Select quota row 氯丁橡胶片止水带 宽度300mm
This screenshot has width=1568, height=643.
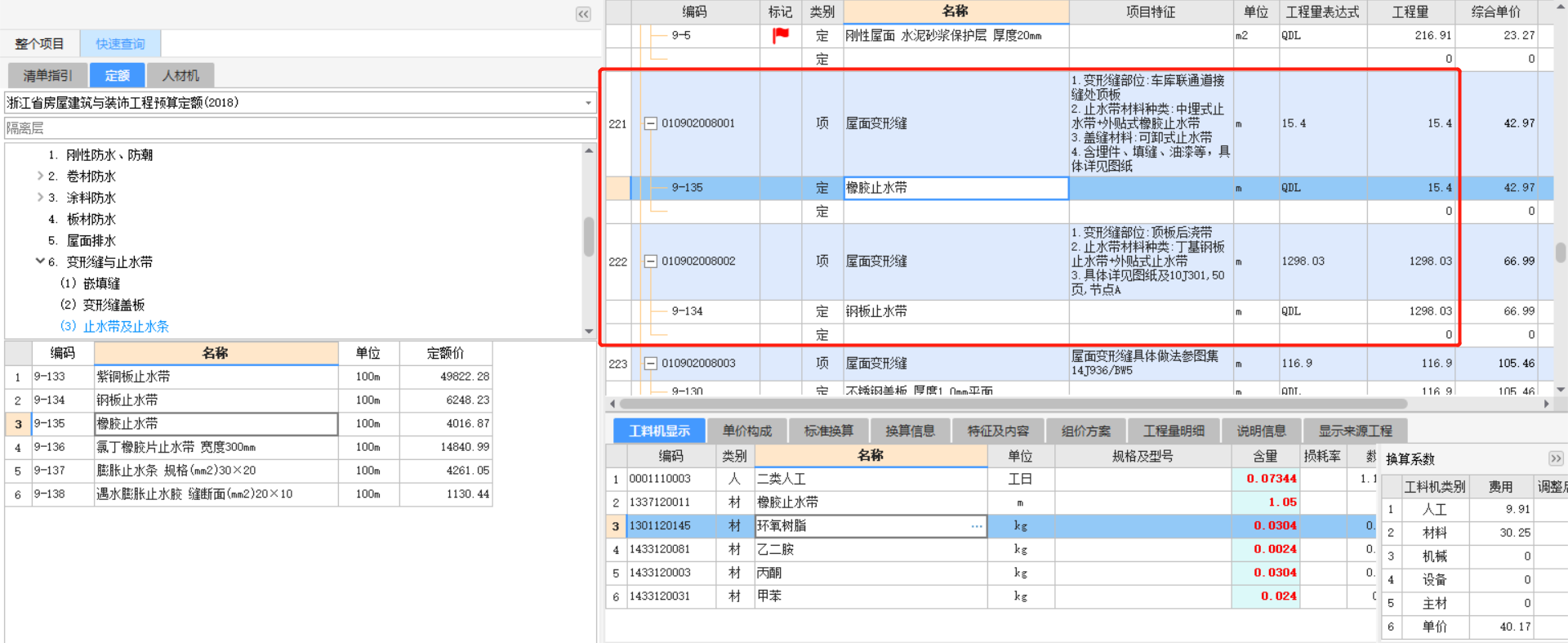pyautogui.click(x=248, y=448)
